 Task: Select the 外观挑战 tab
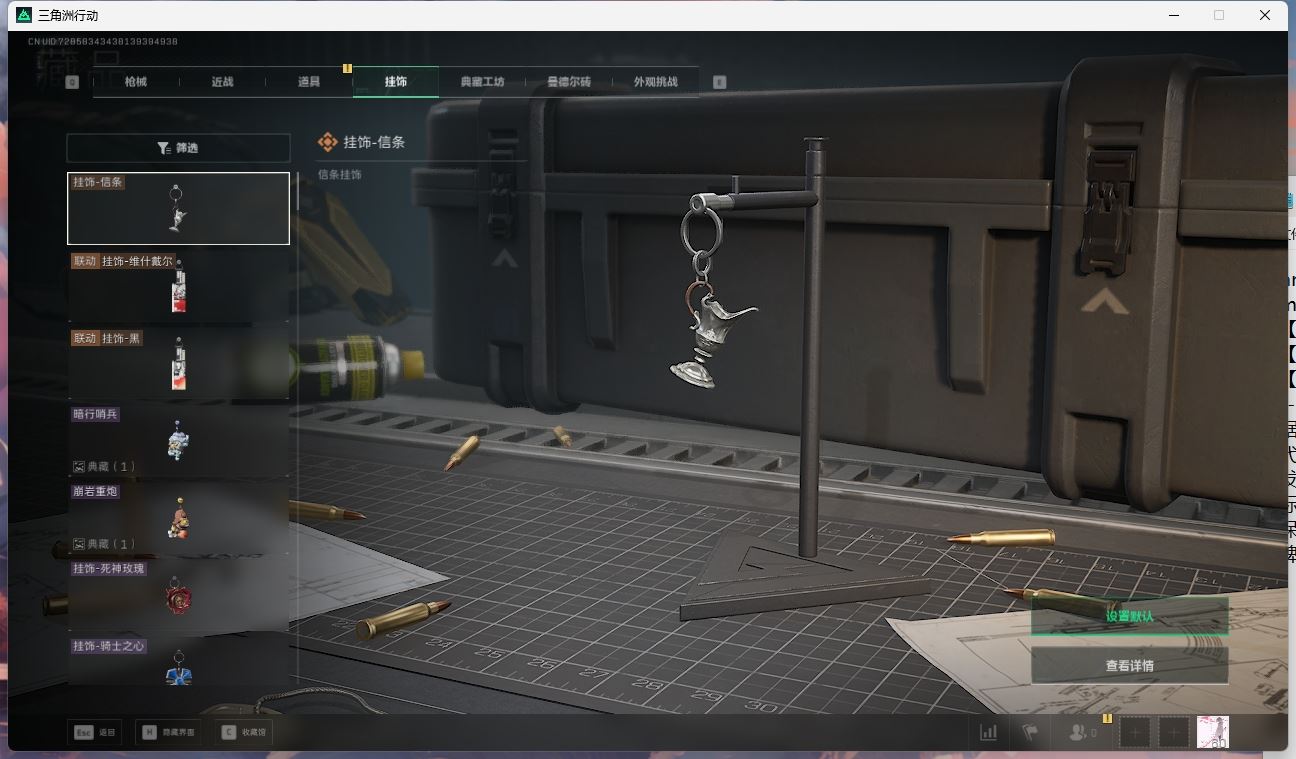click(x=655, y=82)
